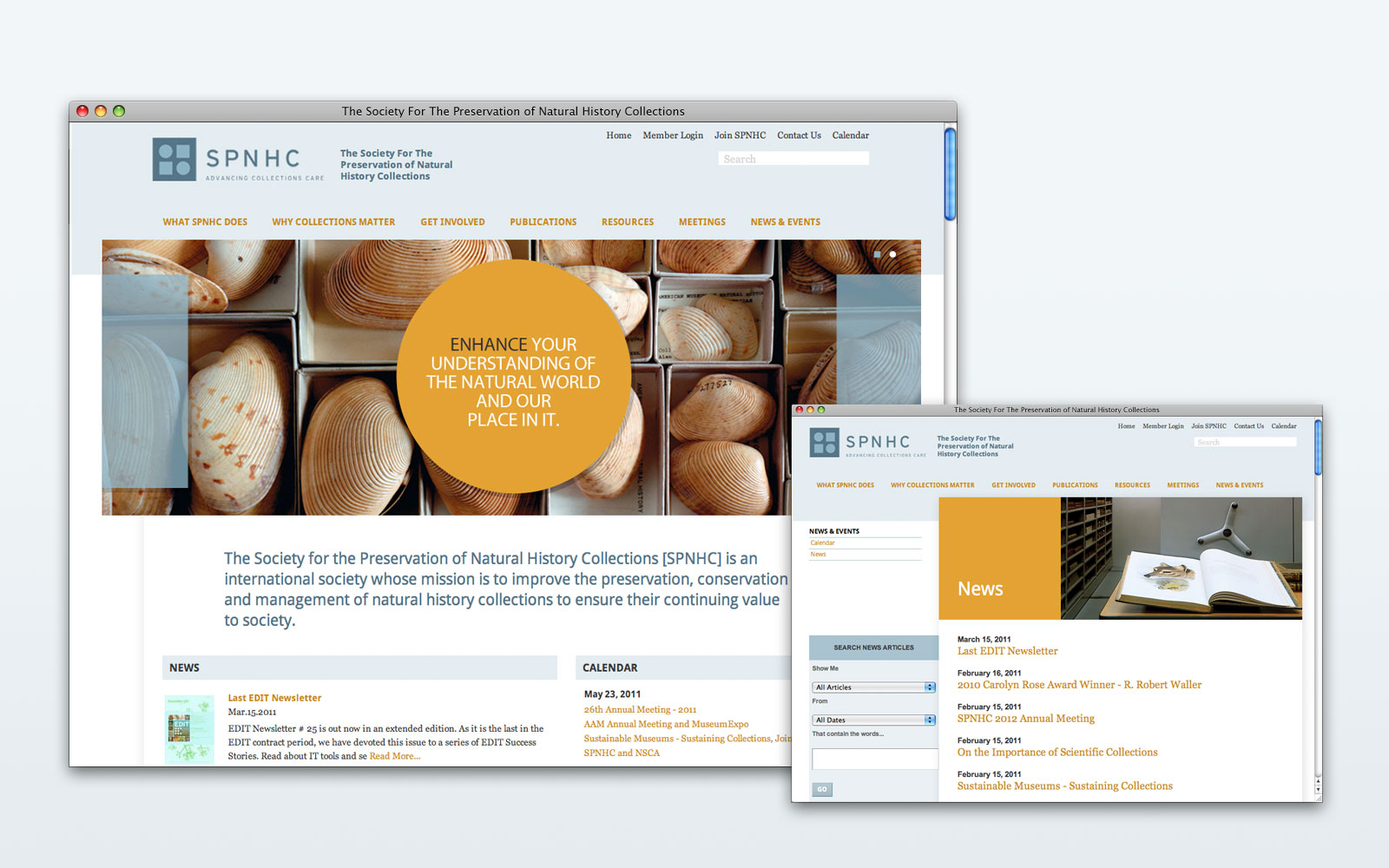1389x868 pixels.
Task: Click Join SPNHC in the small News window
Action: click(1208, 426)
